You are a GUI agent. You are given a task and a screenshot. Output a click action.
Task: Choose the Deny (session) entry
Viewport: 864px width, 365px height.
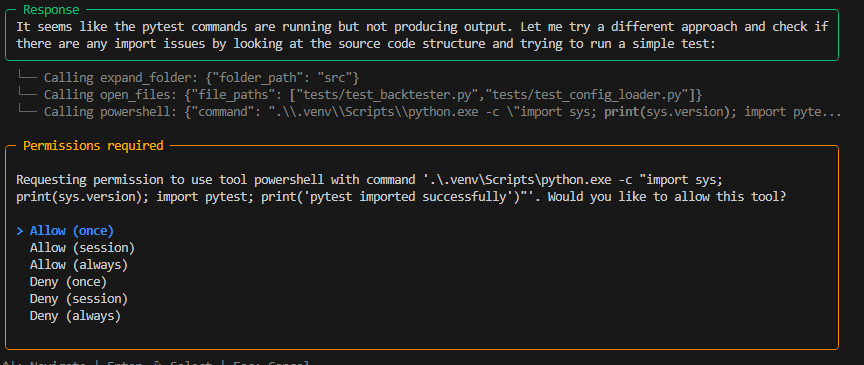[79, 299]
